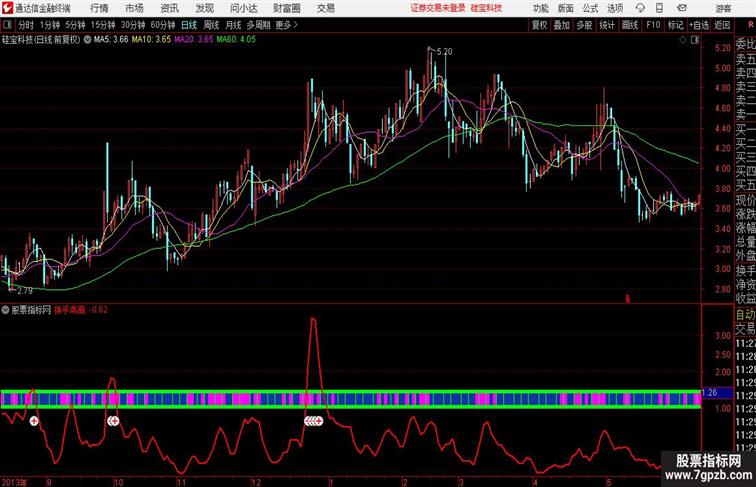Select the 日线 daily period tab
This screenshot has height=487, width=756.
pos(189,25)
